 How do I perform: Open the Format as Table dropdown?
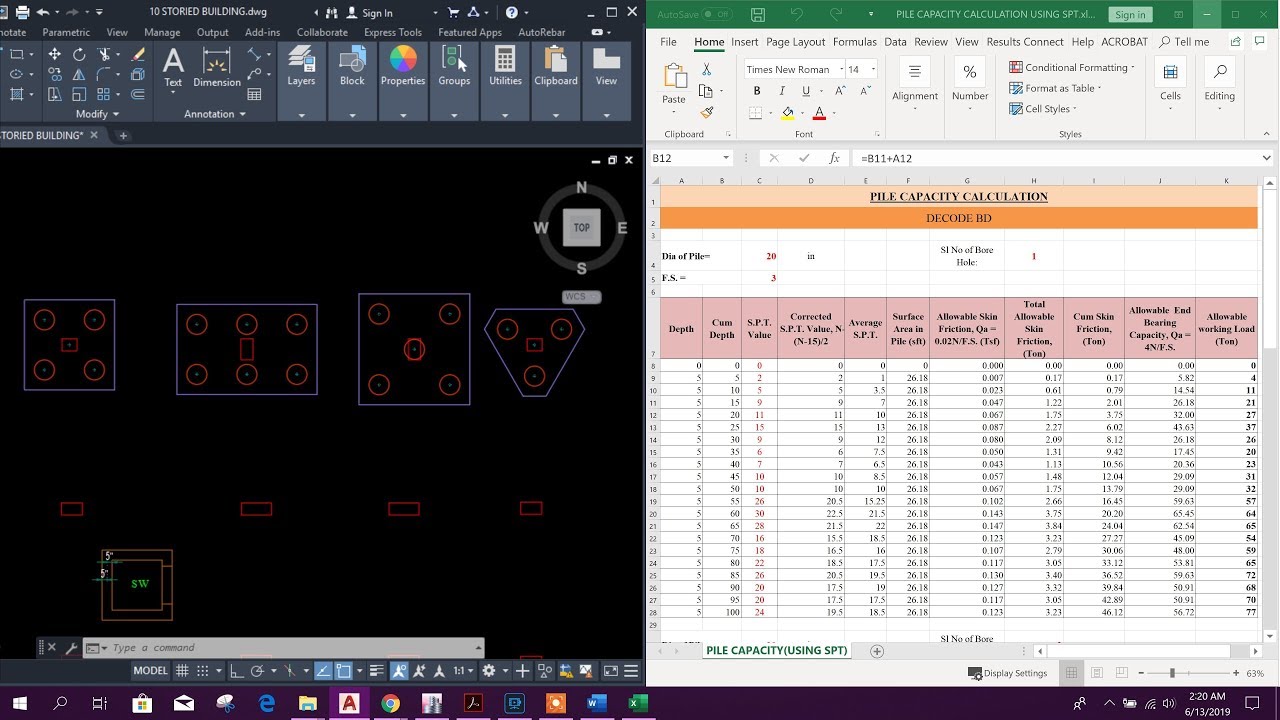(1056, 88)
